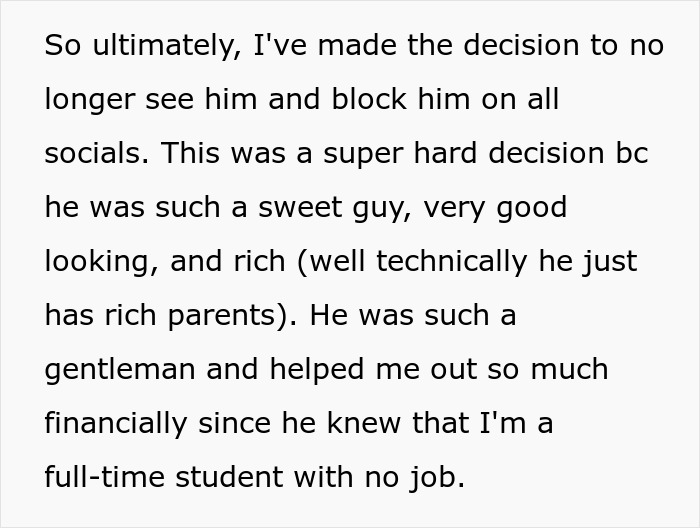Click the word "ultimately" in the first line

pyautogui.click(x=150, y=47)
